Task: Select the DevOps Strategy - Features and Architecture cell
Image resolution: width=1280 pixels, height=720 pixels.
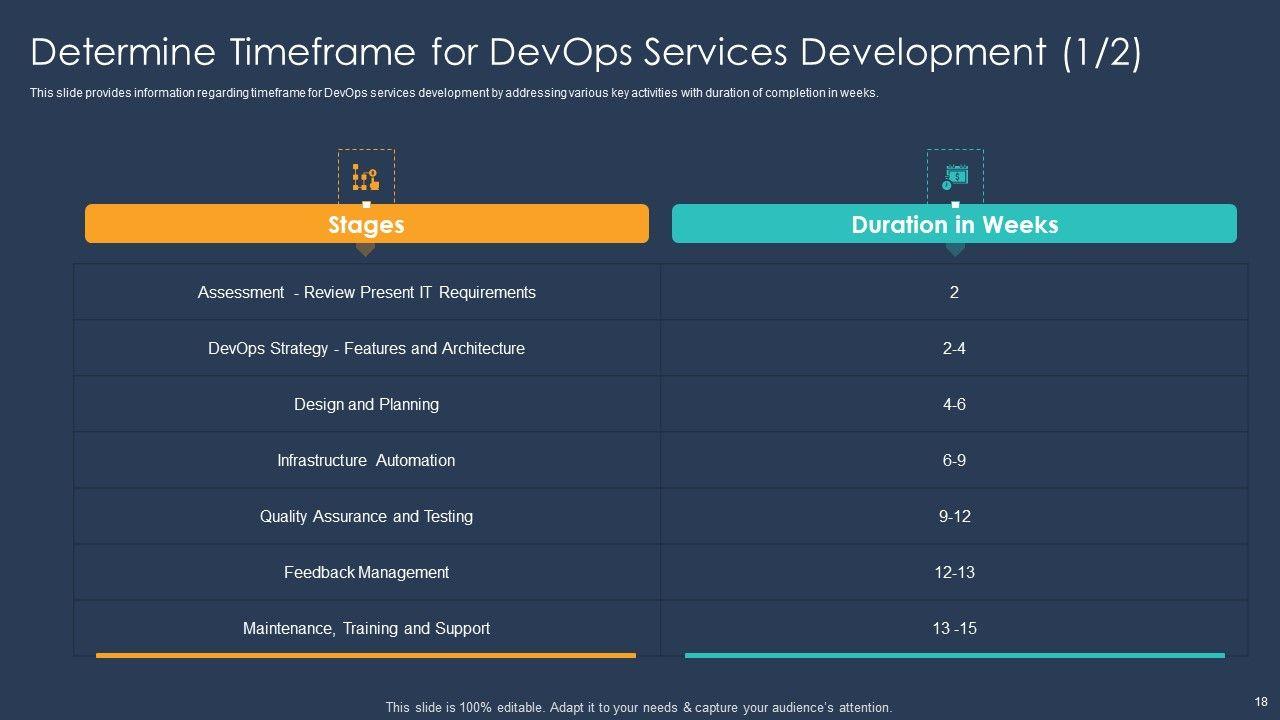Action: tap(366, 348)
